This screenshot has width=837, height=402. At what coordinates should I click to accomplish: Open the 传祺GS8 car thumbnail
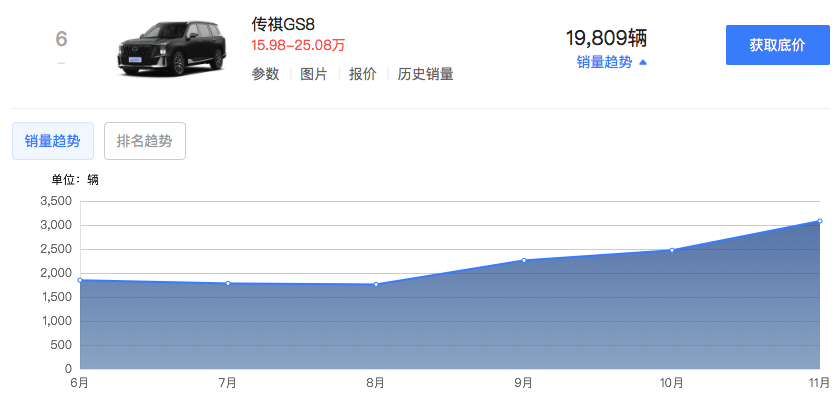click(172, 48)
